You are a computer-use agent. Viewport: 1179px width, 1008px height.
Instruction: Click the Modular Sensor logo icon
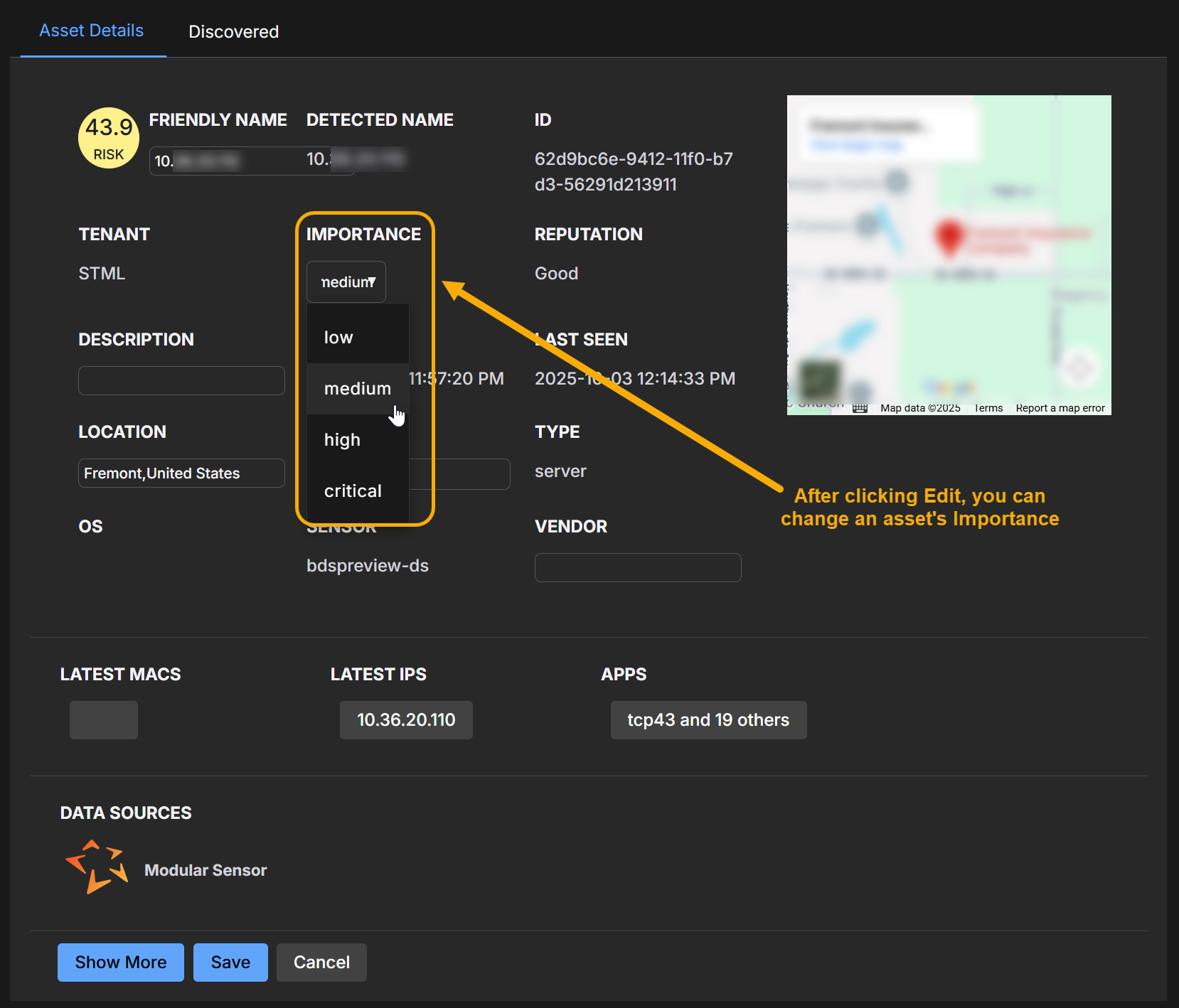pyautogui.click(x=97, y=867)
